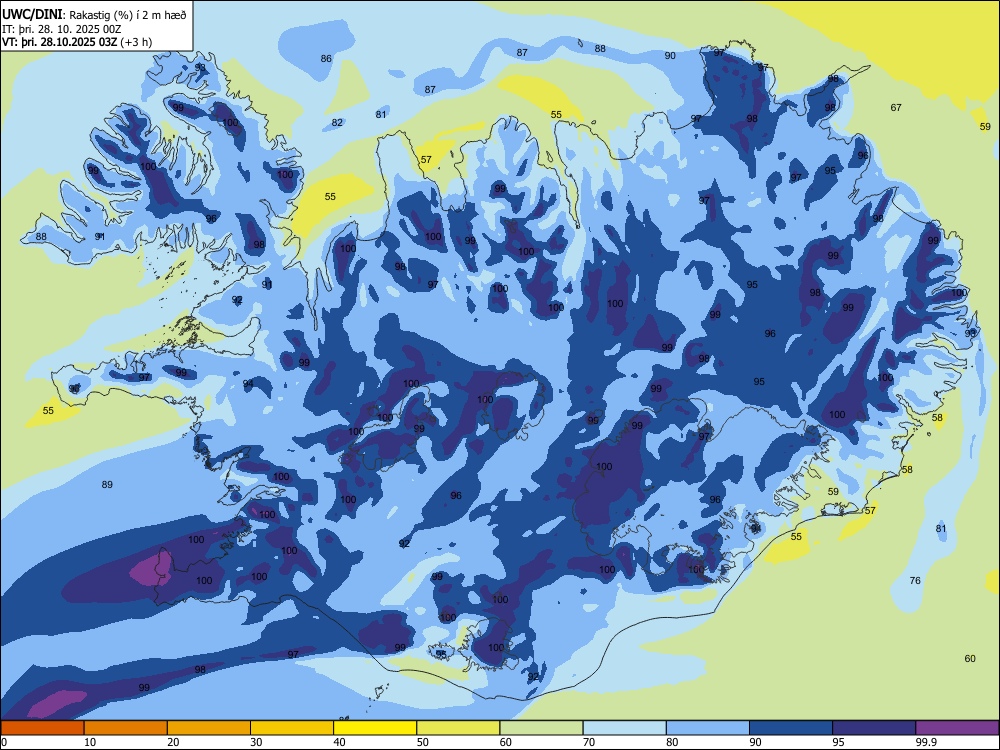The height and width of the screenshot is (750, 1000).
Task: Click the orange 10–20 legend swatch
Action: [126, 728]
